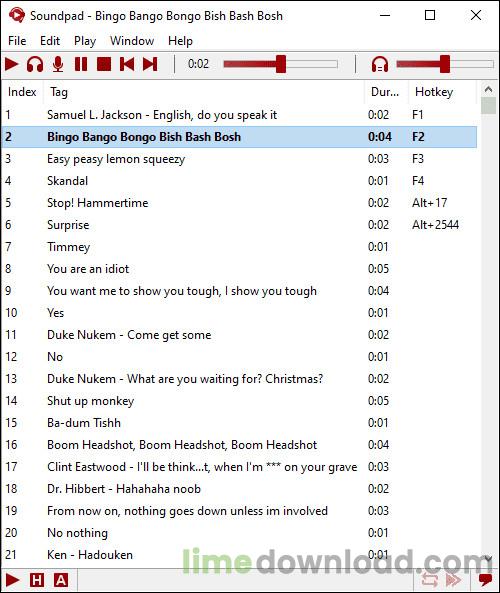Skip to the next sound
Screen dimensions: 500x593
150,64
